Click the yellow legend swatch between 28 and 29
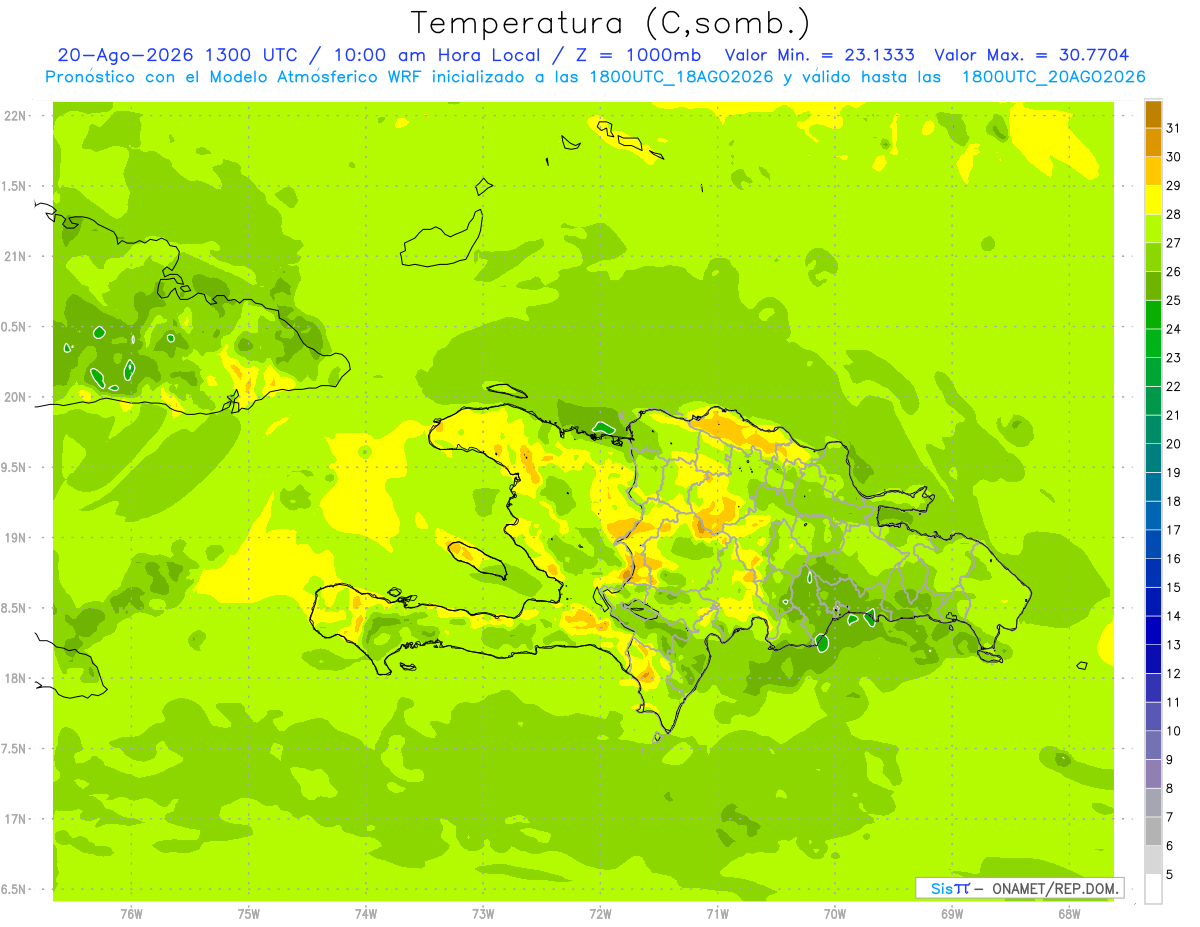This screenshot has width=1200, height=927. [x=1153, y=199]
